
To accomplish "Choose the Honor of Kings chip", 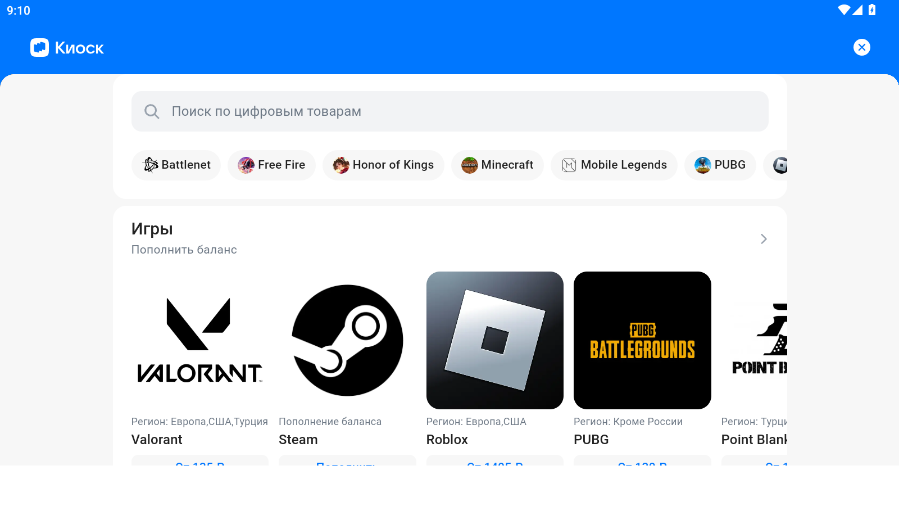I will (x=383, y=165).
